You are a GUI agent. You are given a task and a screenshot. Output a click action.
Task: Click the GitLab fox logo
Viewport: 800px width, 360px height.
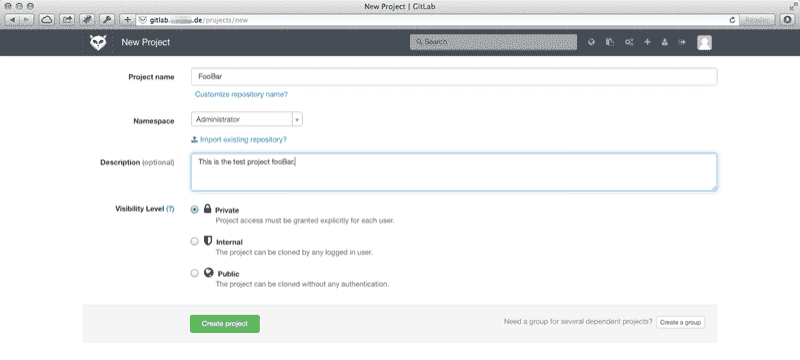click(98, 42)
